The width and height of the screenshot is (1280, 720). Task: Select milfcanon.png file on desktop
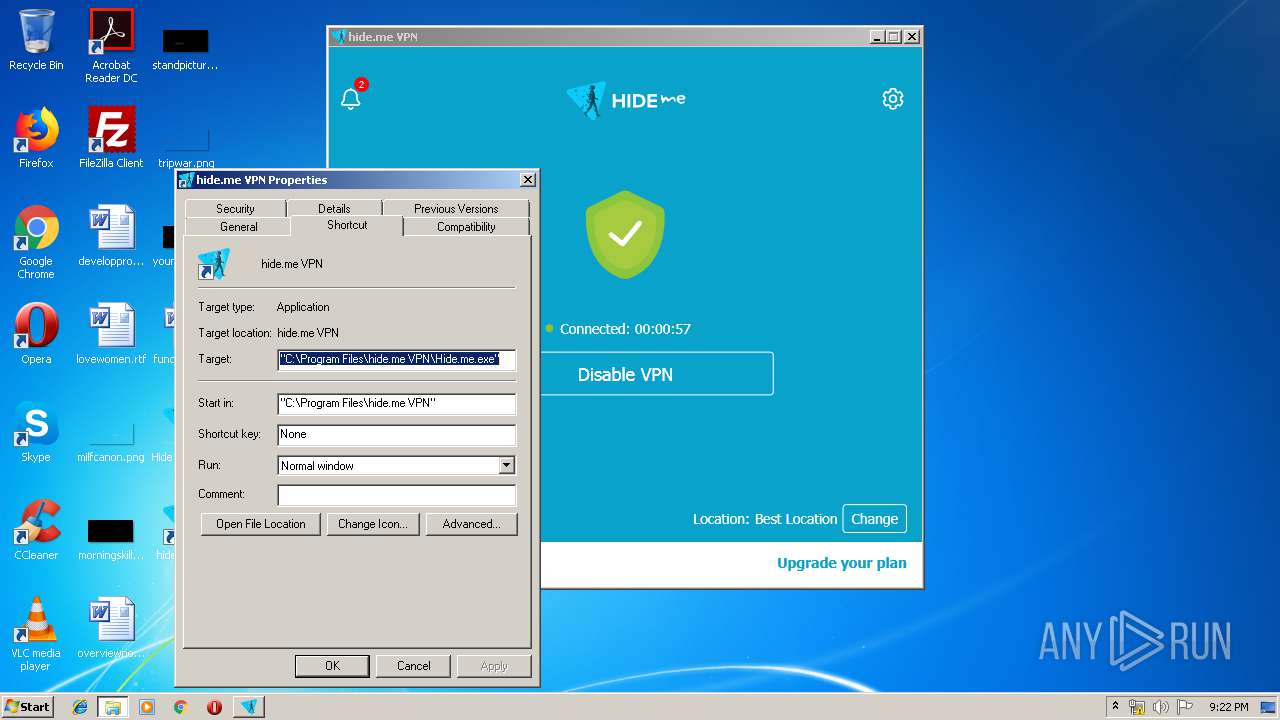111,439
